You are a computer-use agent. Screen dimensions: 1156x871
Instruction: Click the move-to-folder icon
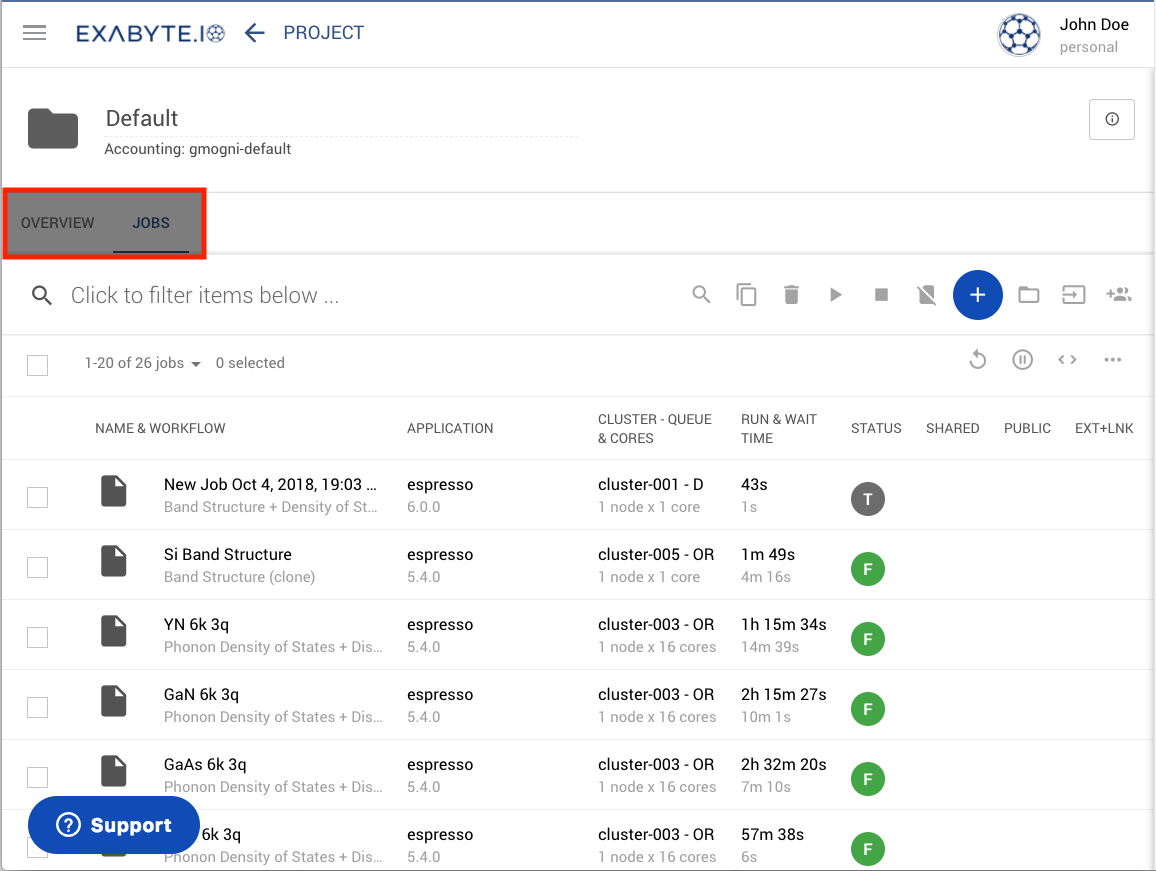1028,295
